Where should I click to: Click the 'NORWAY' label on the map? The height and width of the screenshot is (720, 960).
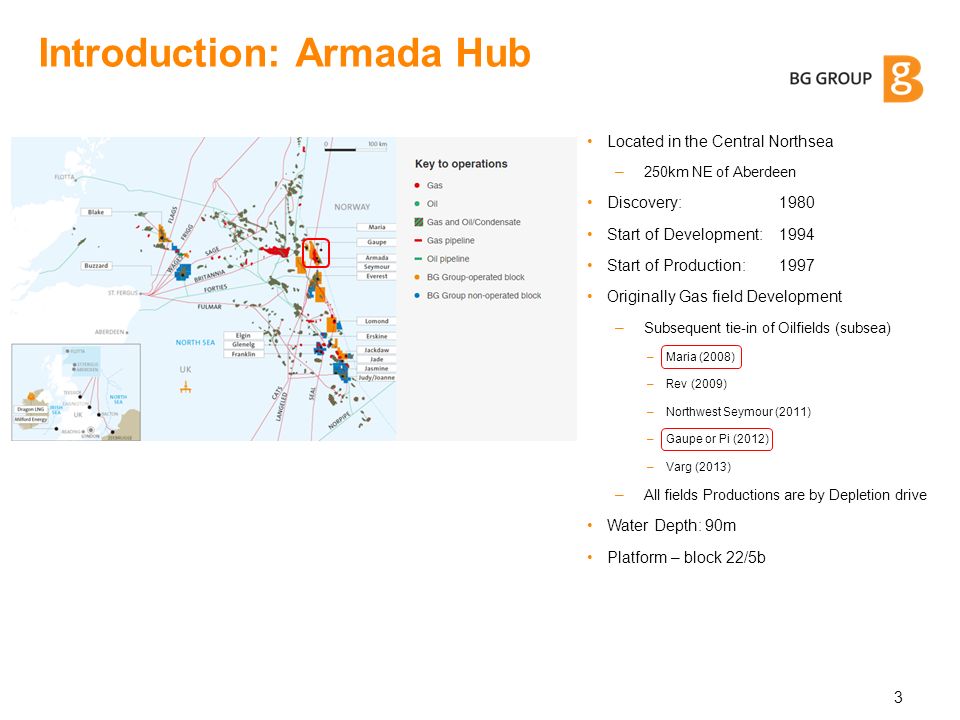pos(352,207)
